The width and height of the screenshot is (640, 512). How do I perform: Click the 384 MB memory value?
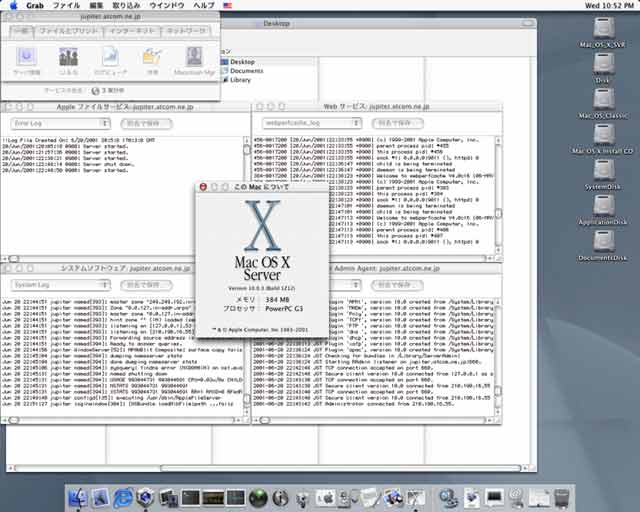(277, 300)
